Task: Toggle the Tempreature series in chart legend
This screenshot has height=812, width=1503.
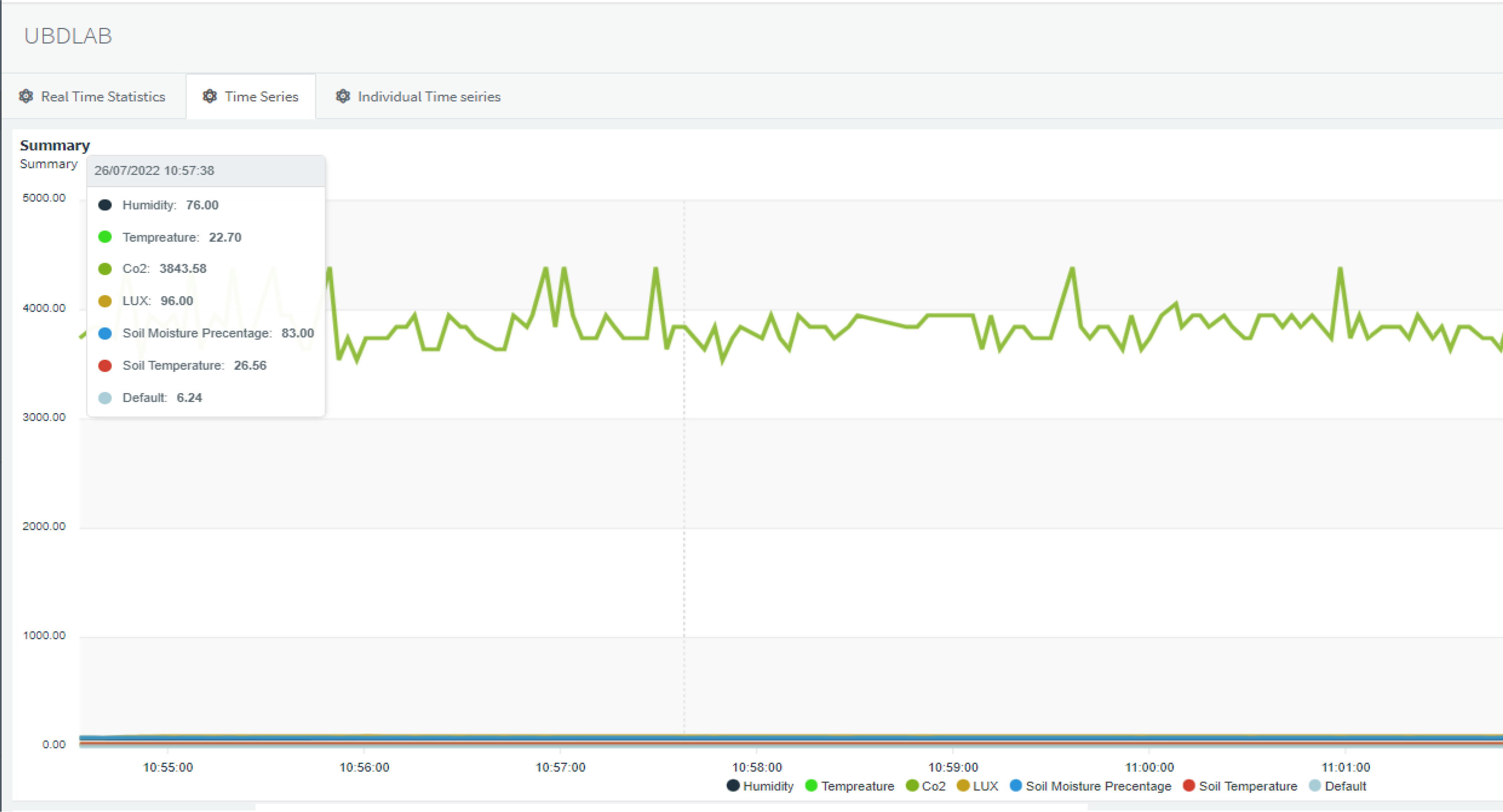Action: [849, 786]
